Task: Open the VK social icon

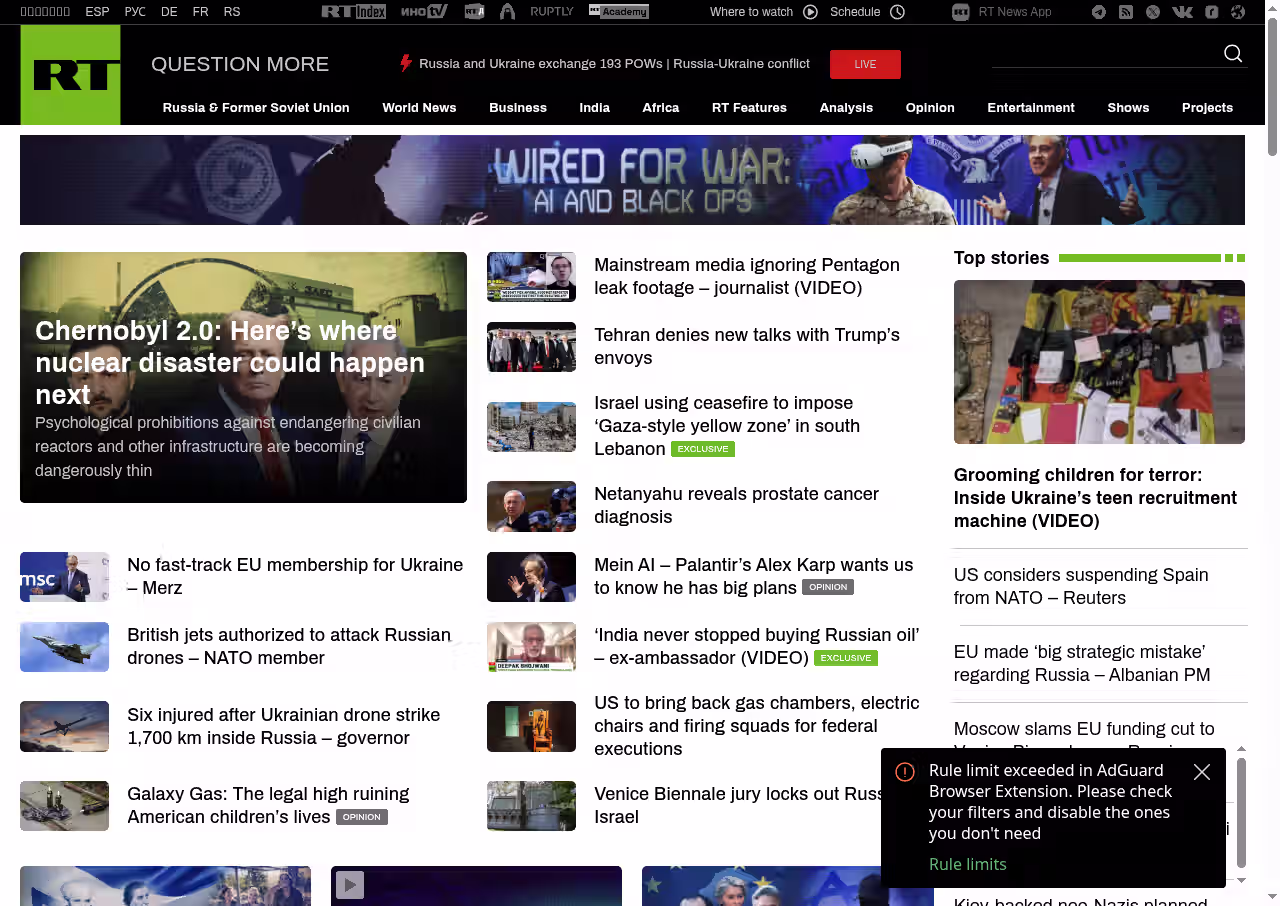Action: click(x=1182, y=12)
